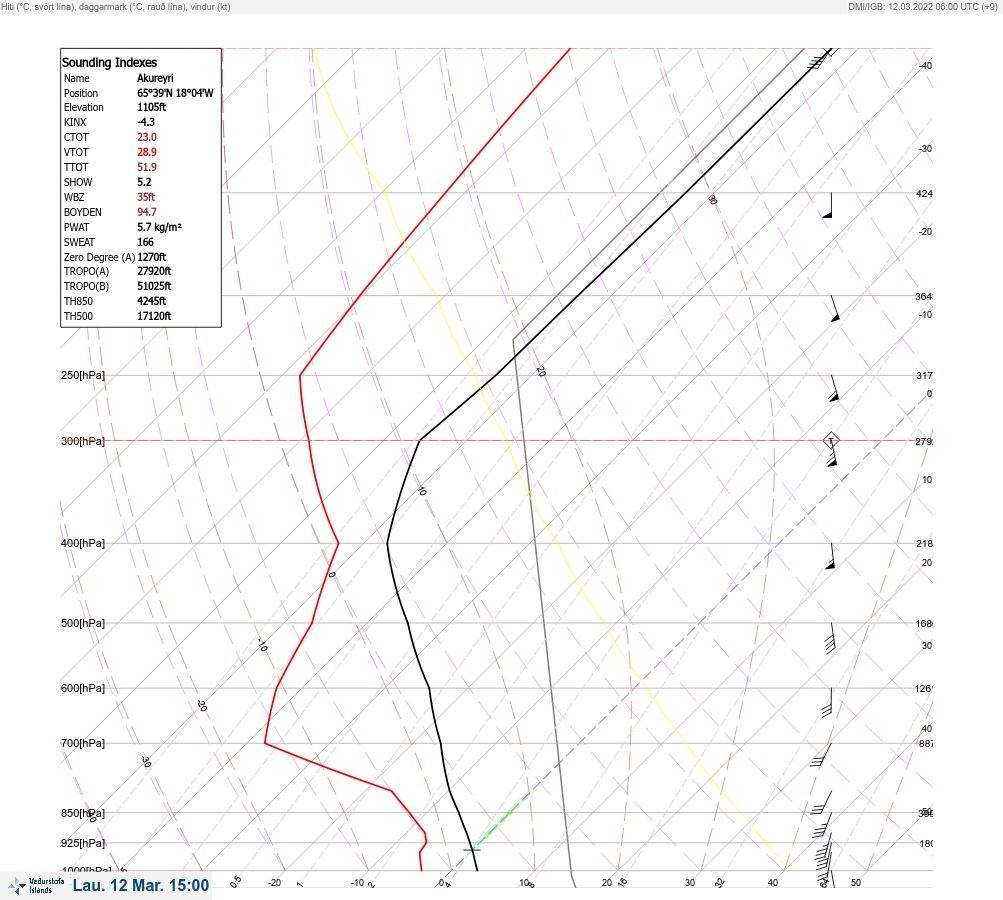Click the 'Elevation' row label in Sounding Indexes
Viewport: 1003px width, 900px height.
point(84,107)
